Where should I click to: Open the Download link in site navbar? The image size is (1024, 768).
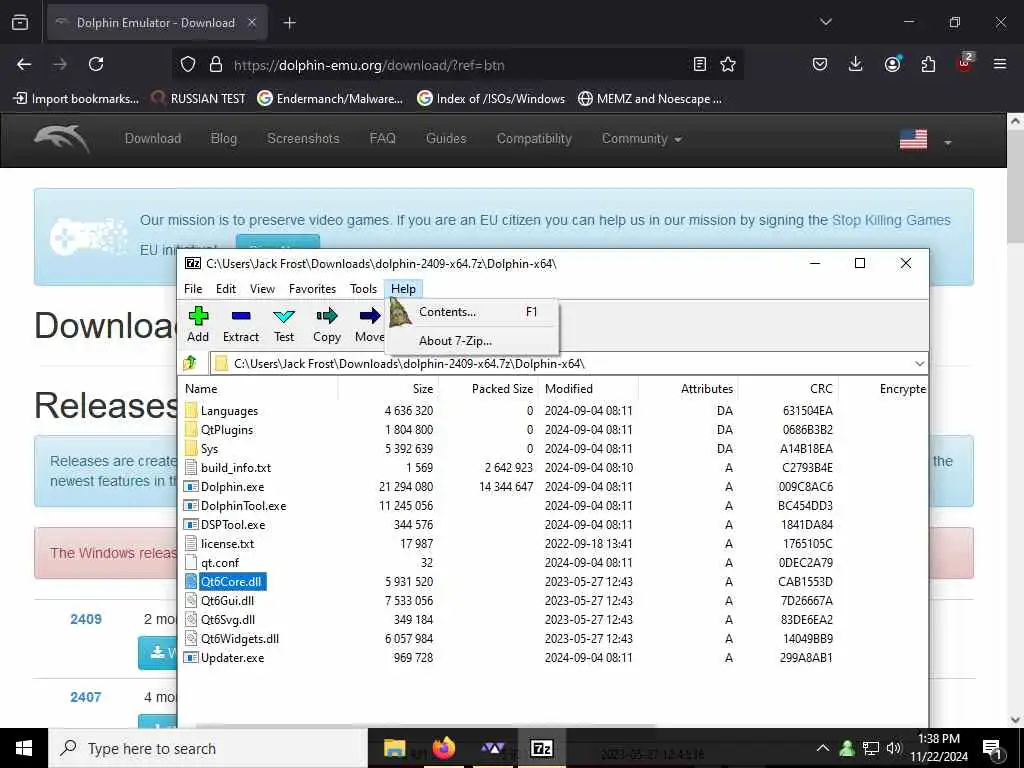click(x=153, y=138)
